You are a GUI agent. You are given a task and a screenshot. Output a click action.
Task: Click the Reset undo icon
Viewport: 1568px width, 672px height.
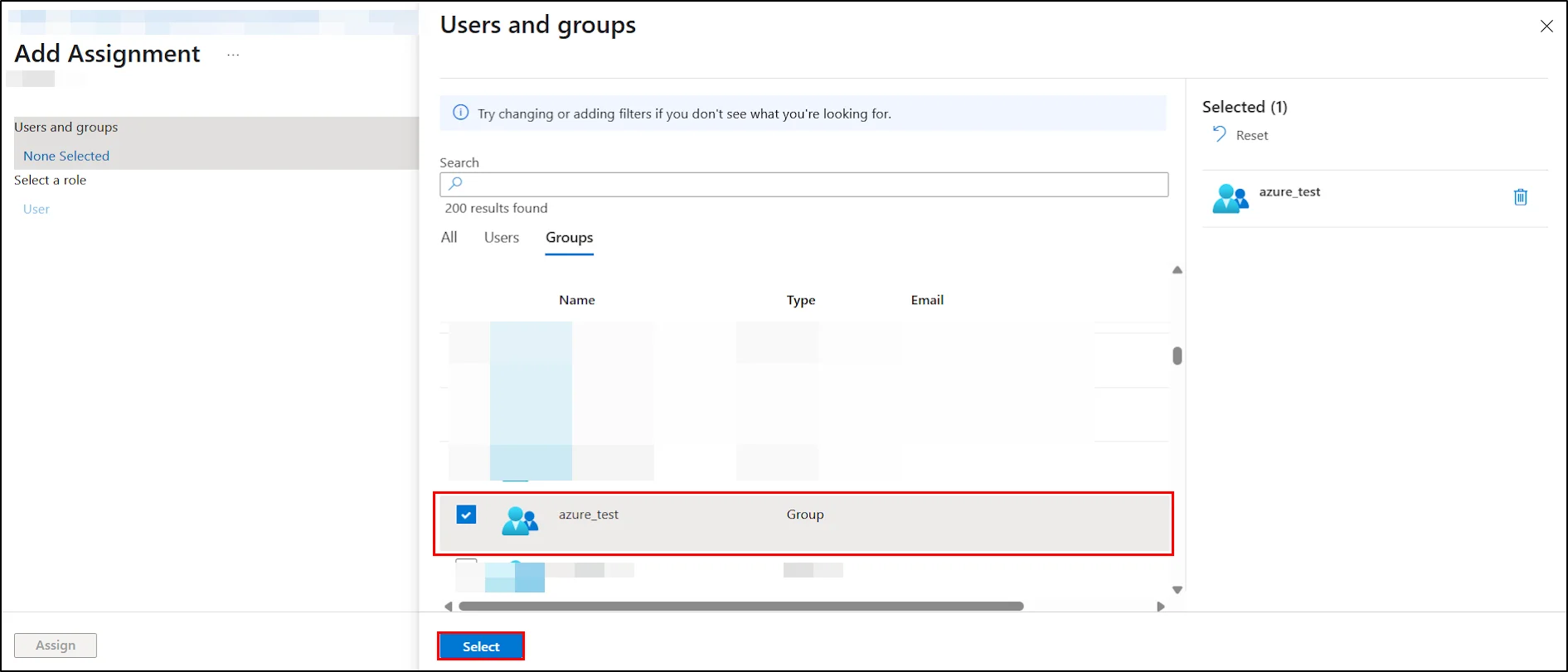click(x=1219, y=134)
